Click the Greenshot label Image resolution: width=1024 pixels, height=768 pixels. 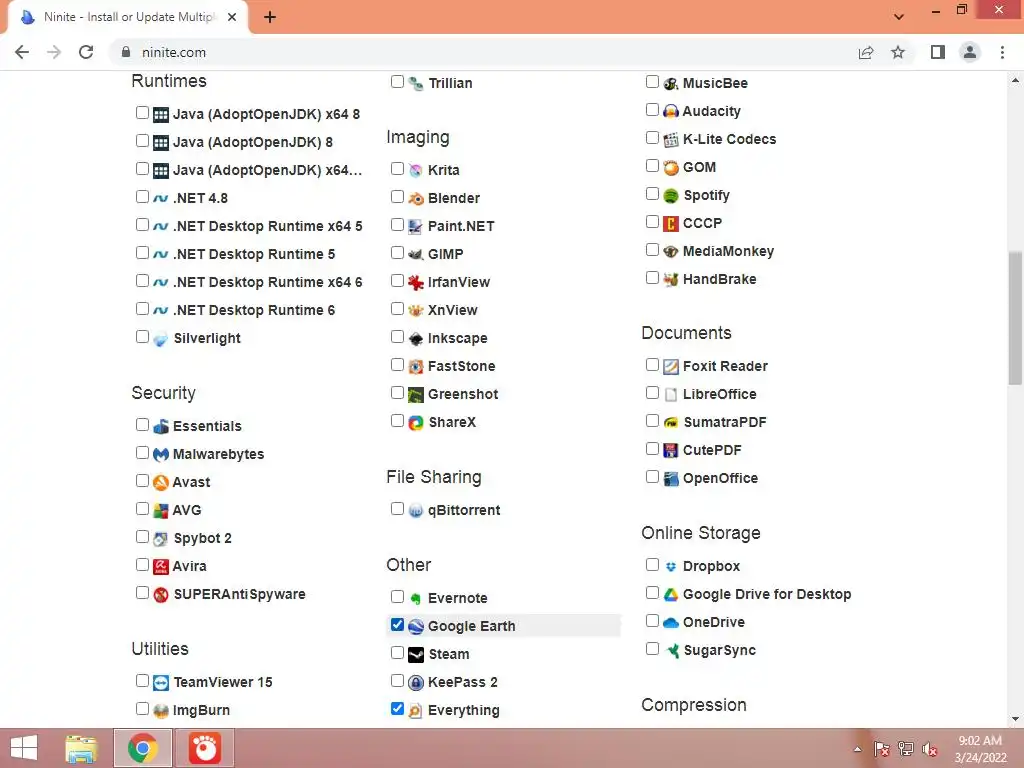pos(463,394)
